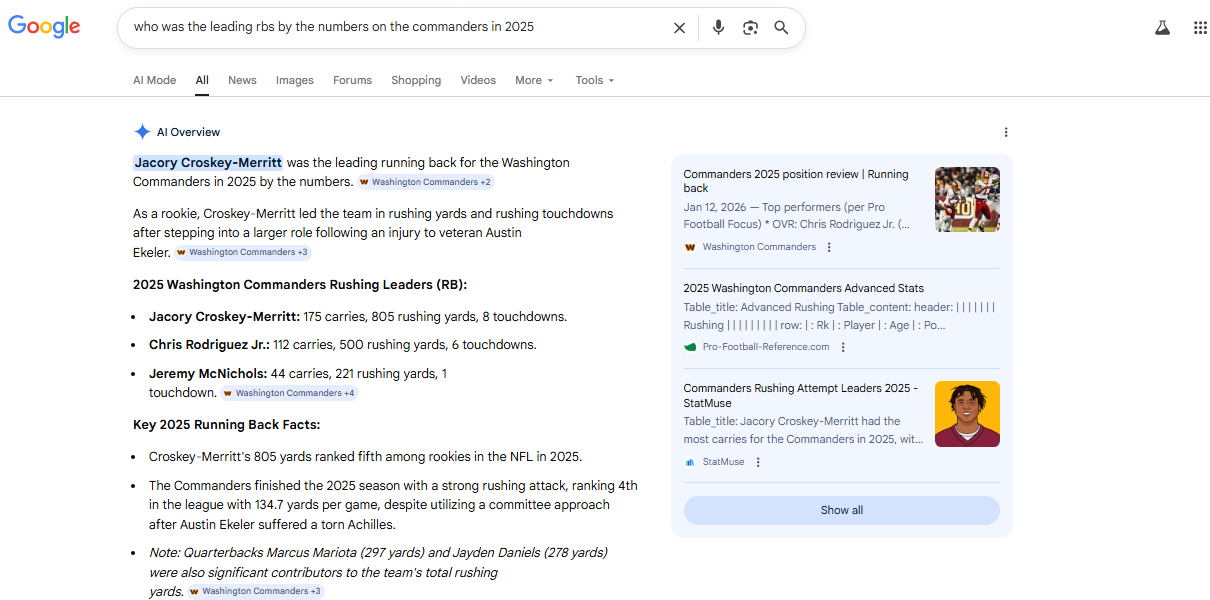Viewport: 1210px width, 600px height.
Task: Open Commanders Rushing Attempt Leaders StatMuse link
Action: point(800,395)
